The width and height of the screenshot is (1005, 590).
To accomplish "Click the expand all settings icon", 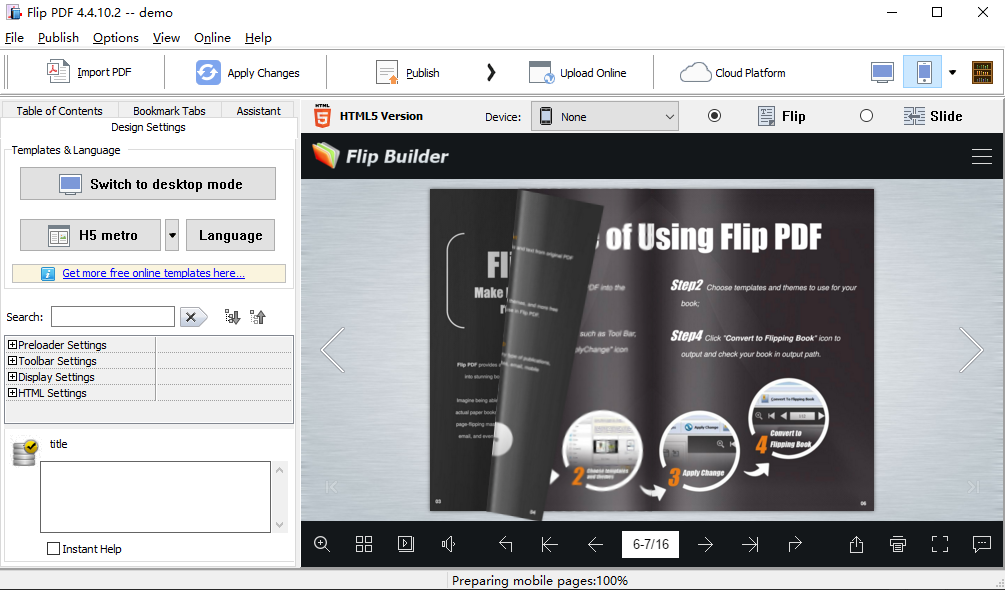I will click(x=232, y=316).
